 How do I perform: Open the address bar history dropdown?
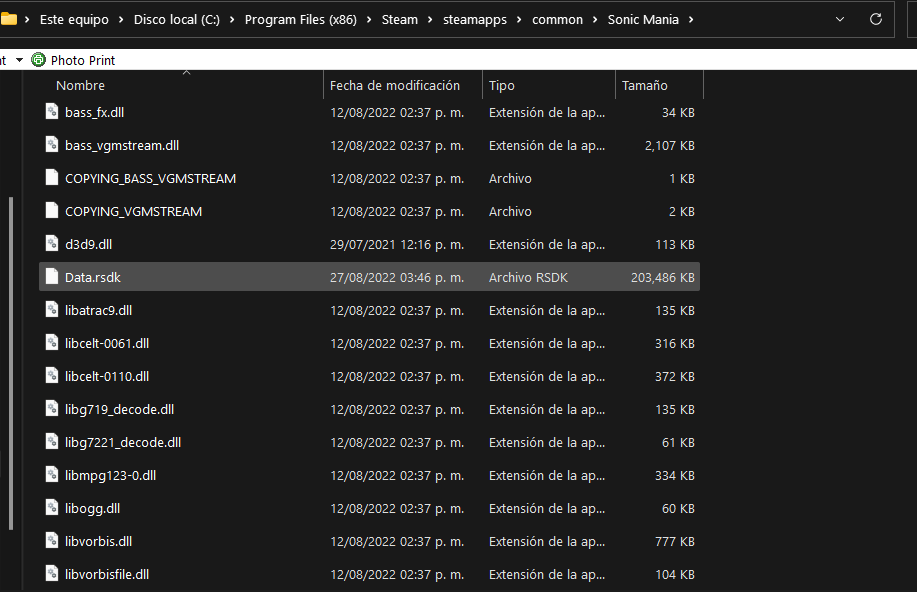pos(840,19)
